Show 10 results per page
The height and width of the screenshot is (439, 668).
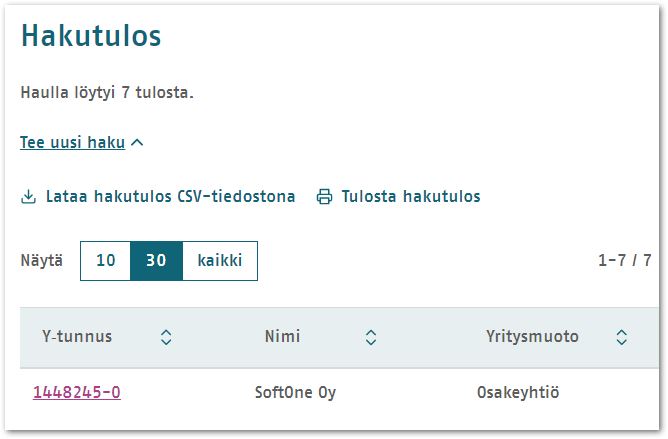pos(105,260)
